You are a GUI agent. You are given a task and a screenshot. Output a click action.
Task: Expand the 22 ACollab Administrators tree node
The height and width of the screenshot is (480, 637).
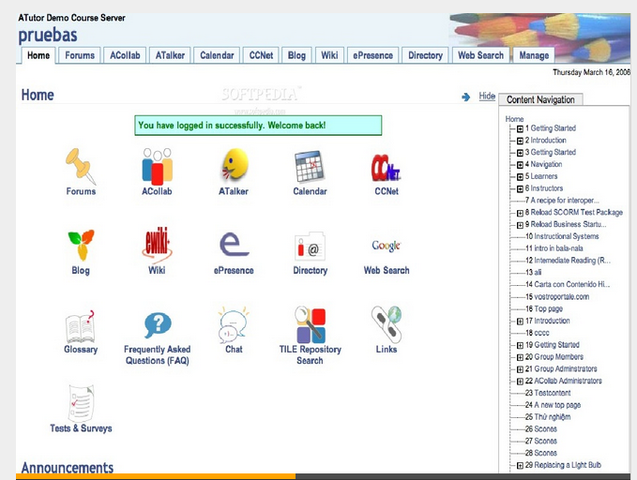pos(520,382)
